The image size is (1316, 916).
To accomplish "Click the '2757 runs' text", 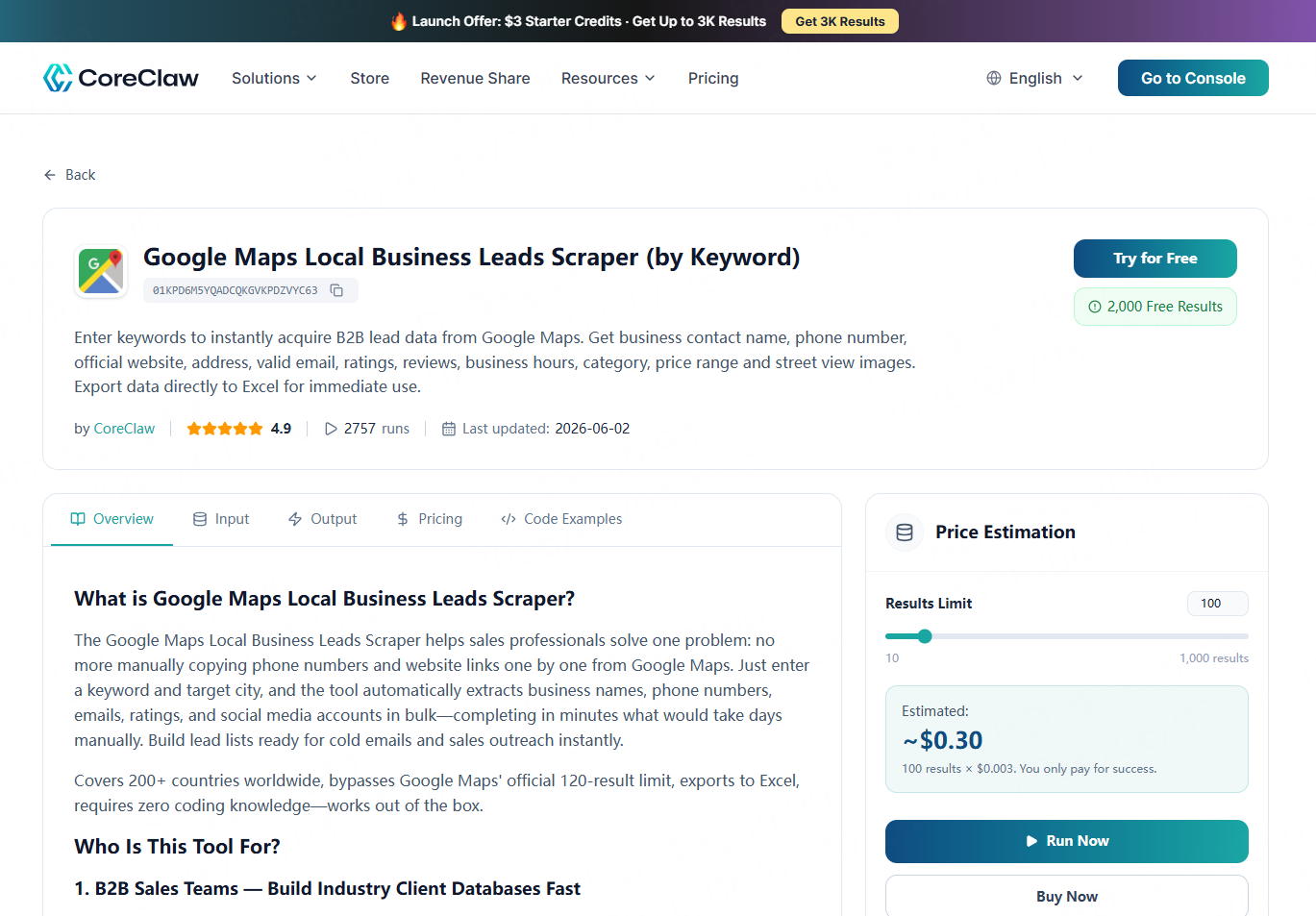I will [x=377, y=429].
